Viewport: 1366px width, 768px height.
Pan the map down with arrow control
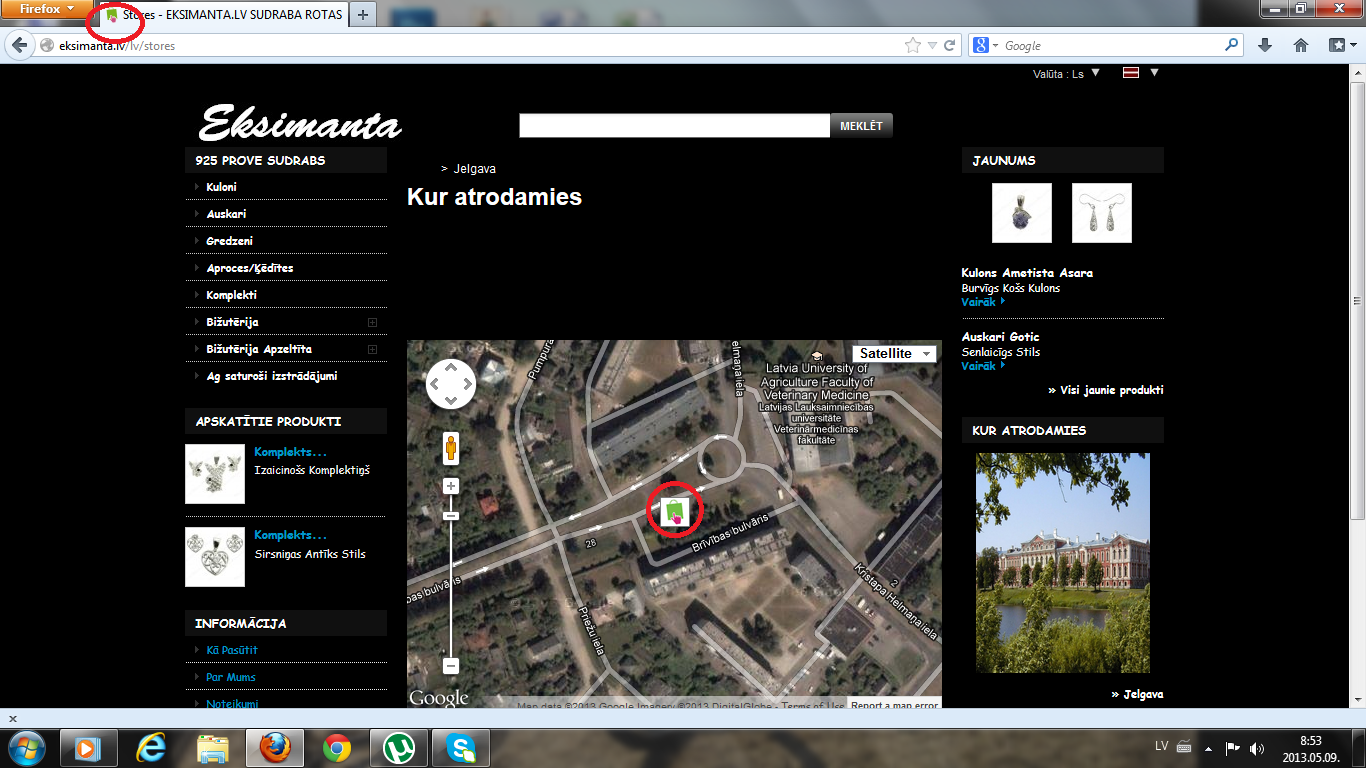[451, 400]
